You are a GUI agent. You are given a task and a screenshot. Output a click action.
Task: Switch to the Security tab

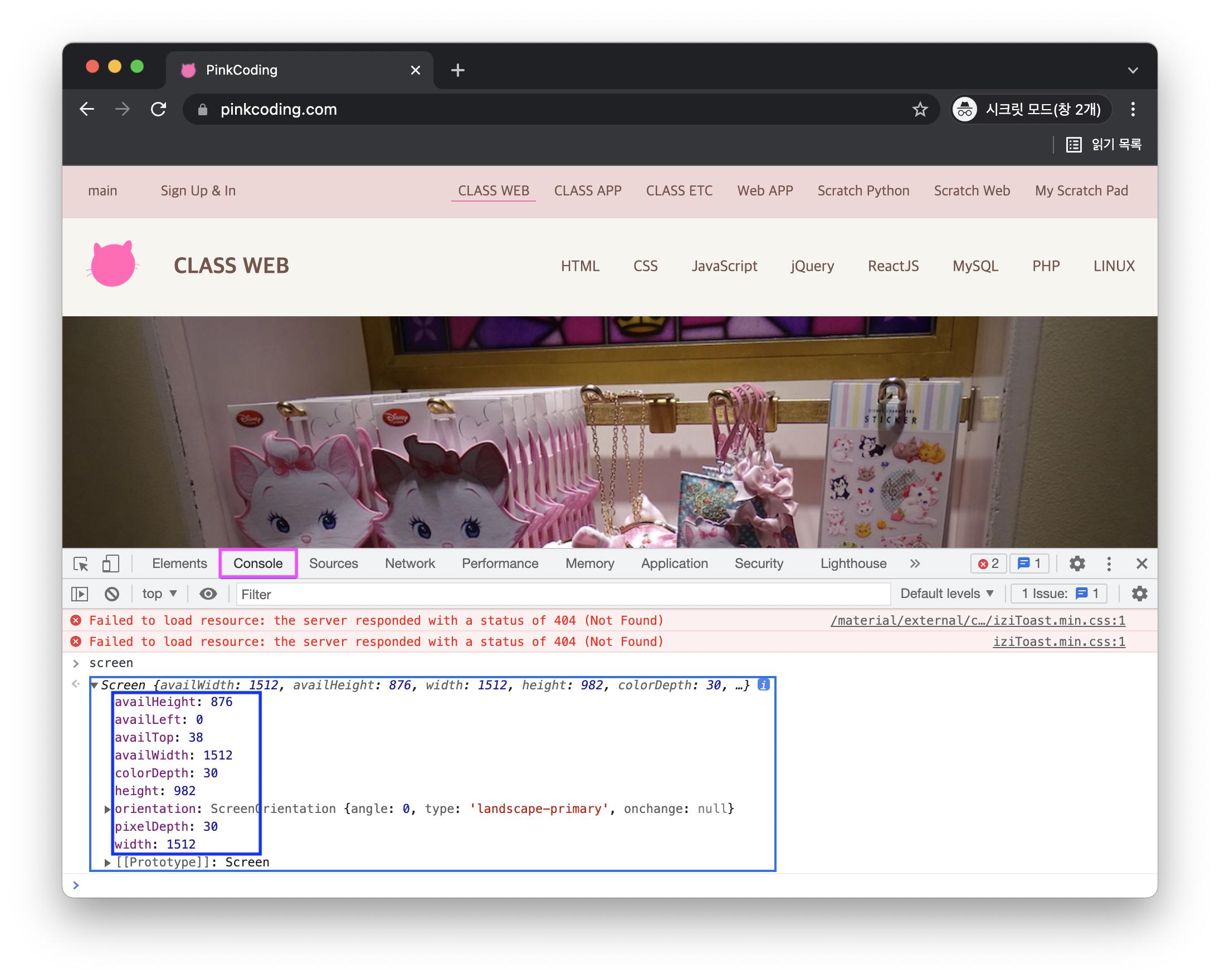click(759, 564)
